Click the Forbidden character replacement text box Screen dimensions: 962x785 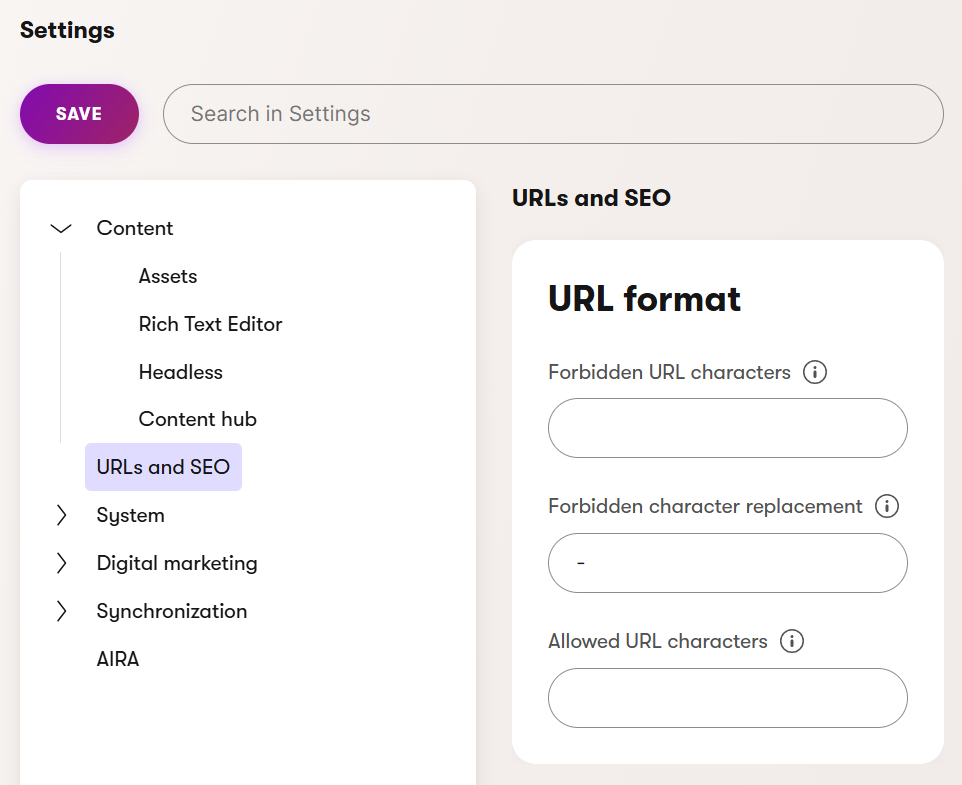click(727, 563)
